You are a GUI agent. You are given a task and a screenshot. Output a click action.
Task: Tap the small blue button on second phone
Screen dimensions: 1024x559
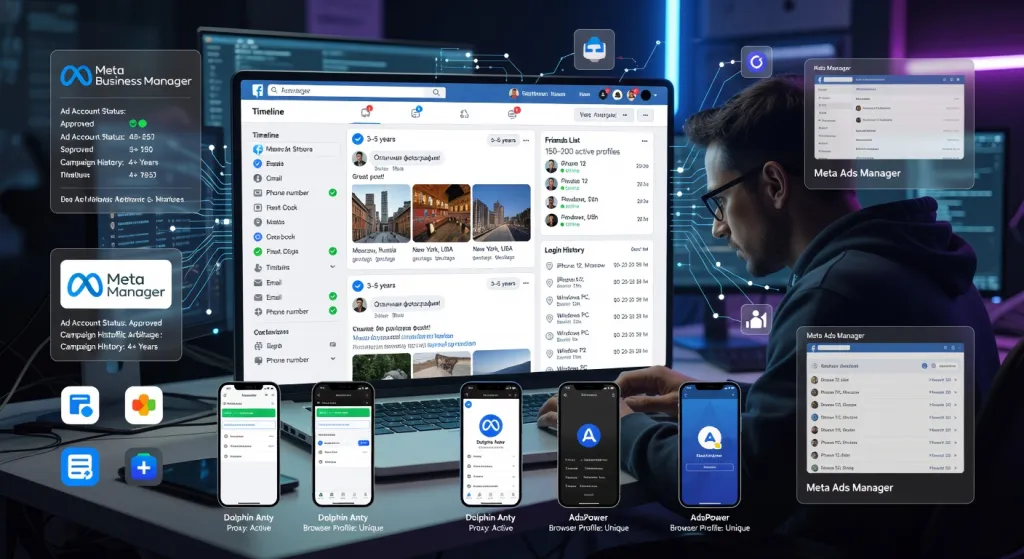click(x=364, y=443)
